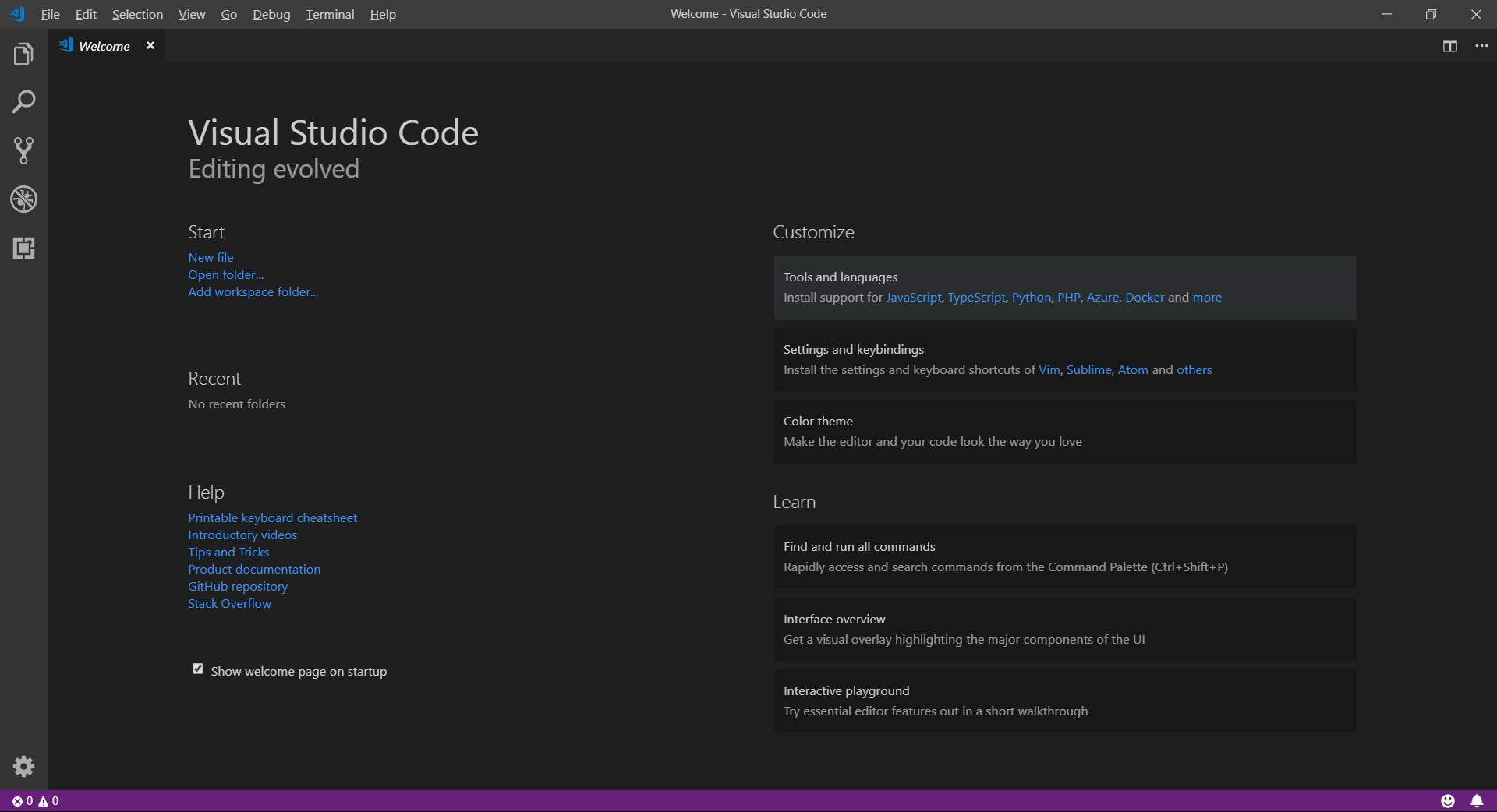
Task: Install JavaScript support link
Action: (914, 297)
